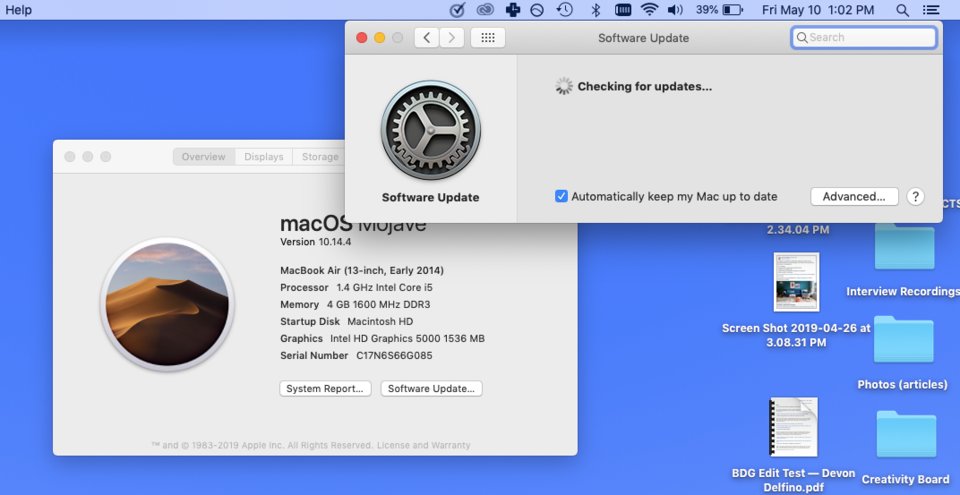Screen dimensions: 960x495
Task: Click the blue cross menu bar icon
Action: click(512, 10)
